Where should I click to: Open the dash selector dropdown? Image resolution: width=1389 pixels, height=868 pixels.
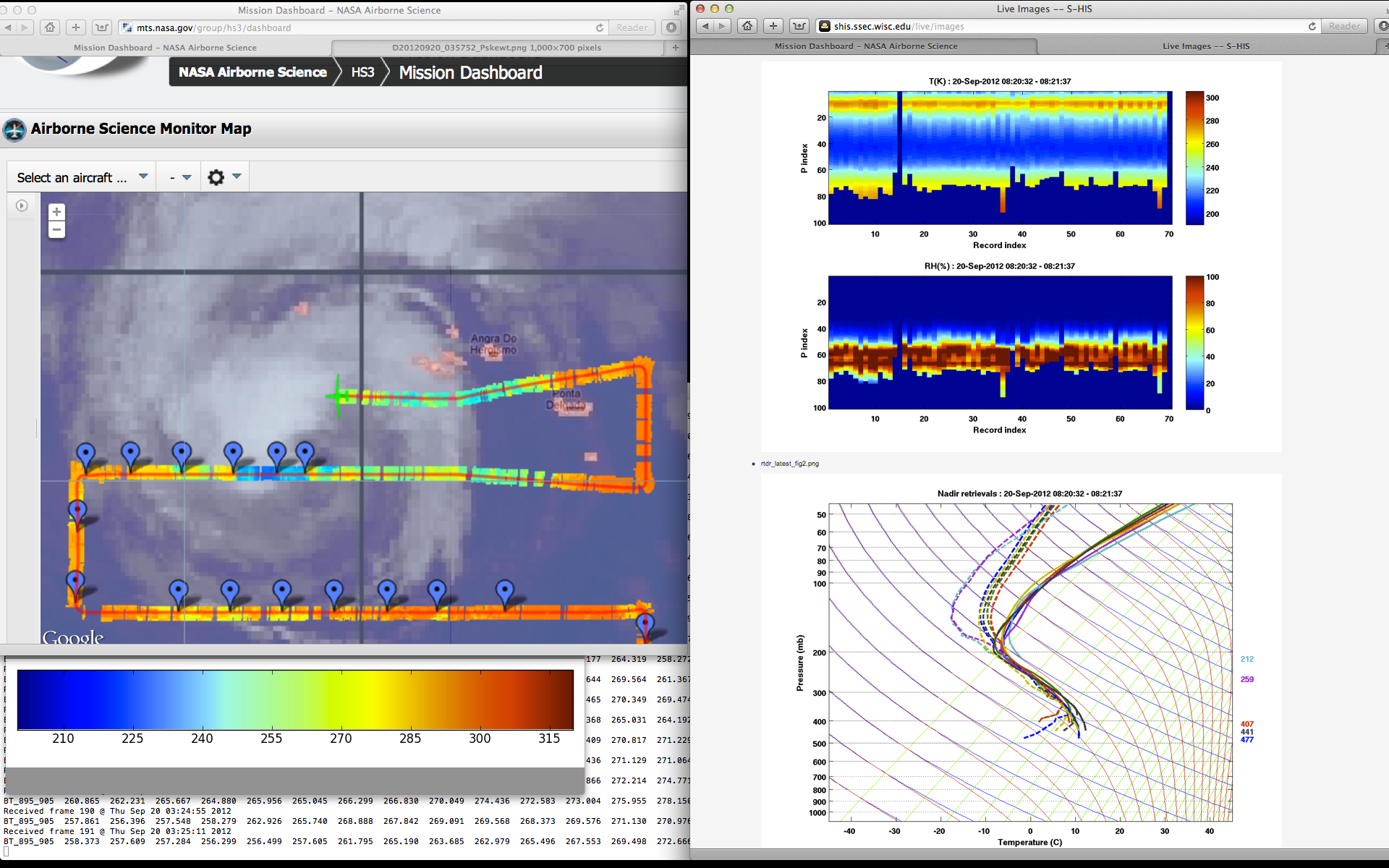pyautogui.click(x=179, y=177)
